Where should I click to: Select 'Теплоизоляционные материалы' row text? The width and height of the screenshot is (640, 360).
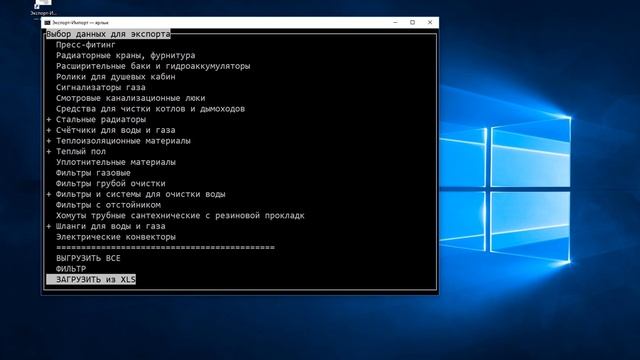click(x=123, y=141)
